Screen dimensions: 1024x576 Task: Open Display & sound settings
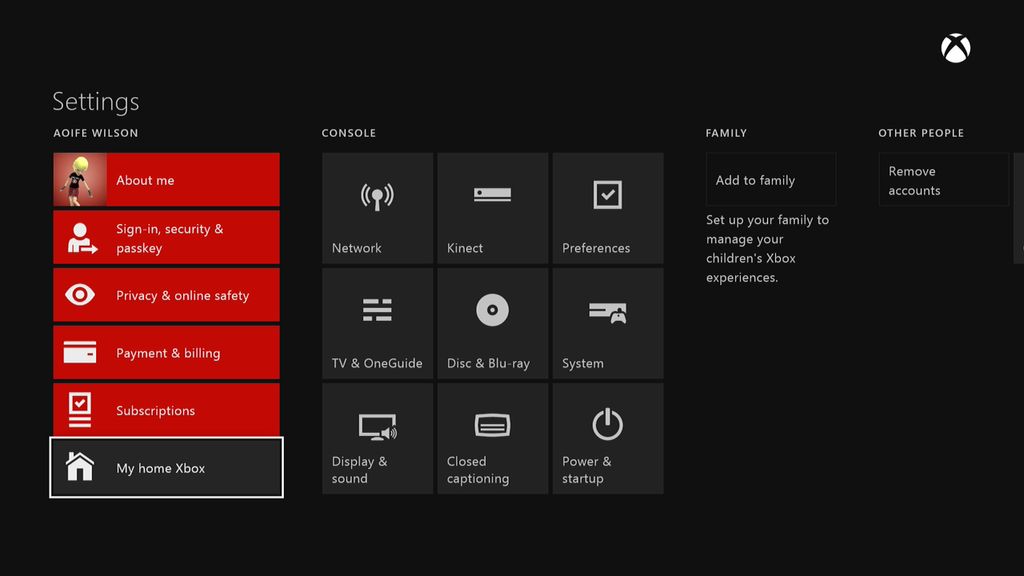click(377, 437)
